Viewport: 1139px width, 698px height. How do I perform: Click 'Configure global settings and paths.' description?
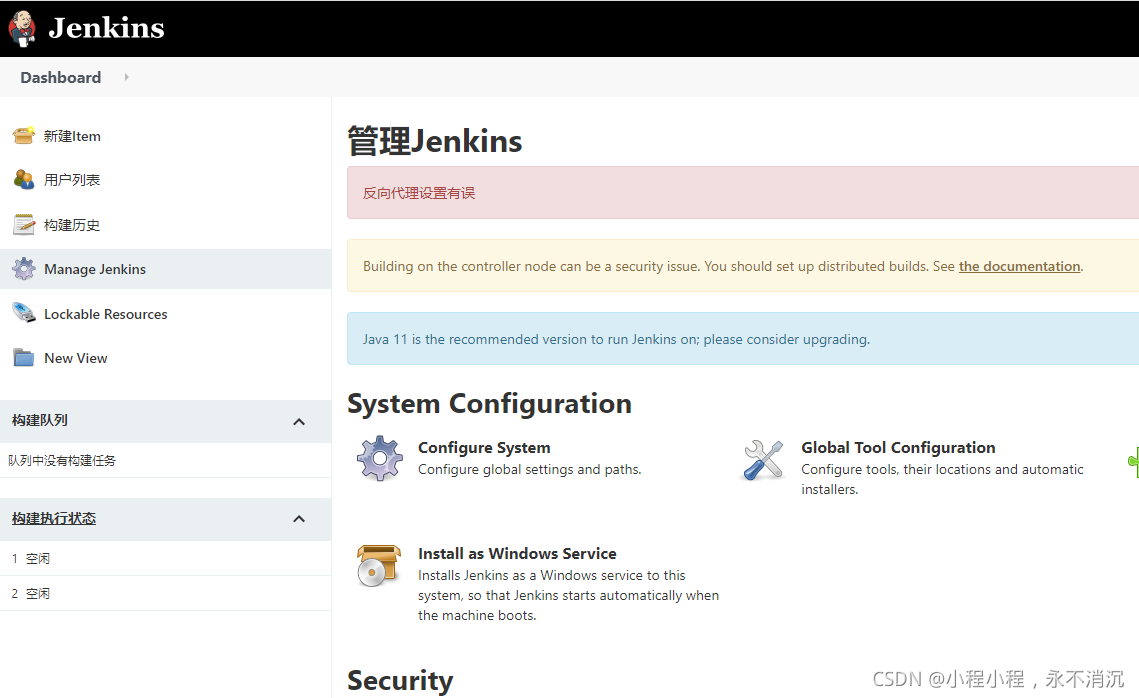(530, 470)
